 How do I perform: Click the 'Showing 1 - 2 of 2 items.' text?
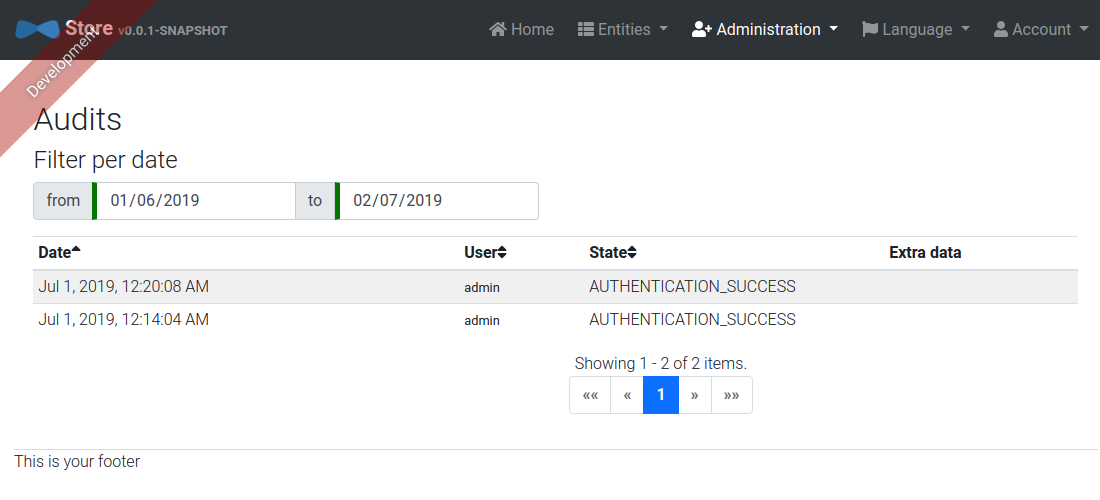point(661,363)
